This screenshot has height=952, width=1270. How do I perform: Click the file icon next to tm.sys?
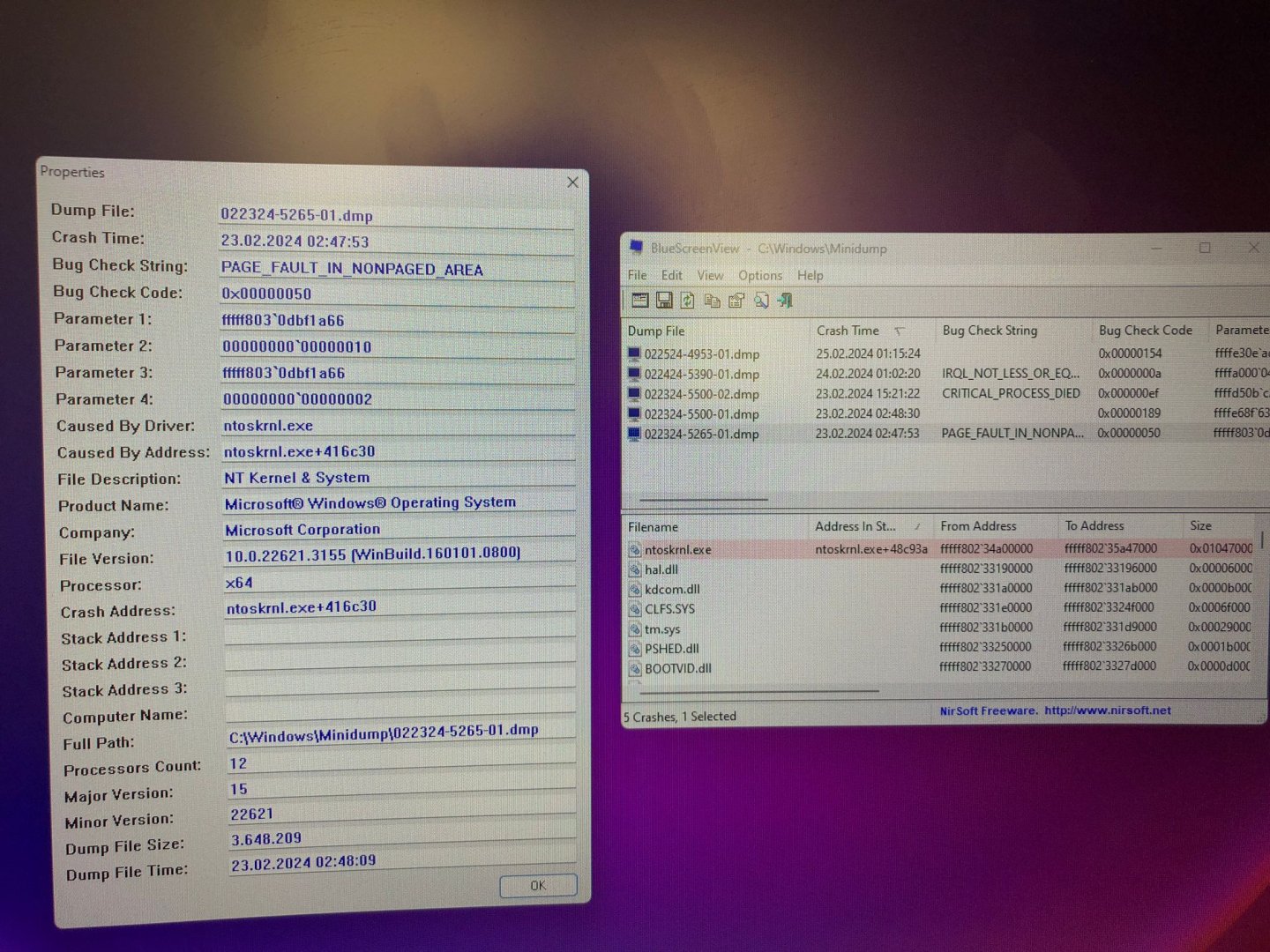click(x=634, y=629)
